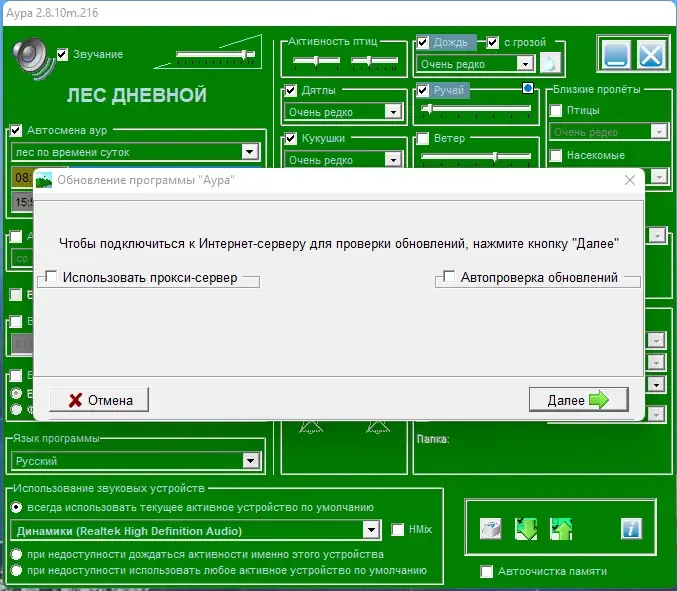Enable Автоочистка памяти checkbox
The height and width of the screenshot is (591, 677).
487,571
